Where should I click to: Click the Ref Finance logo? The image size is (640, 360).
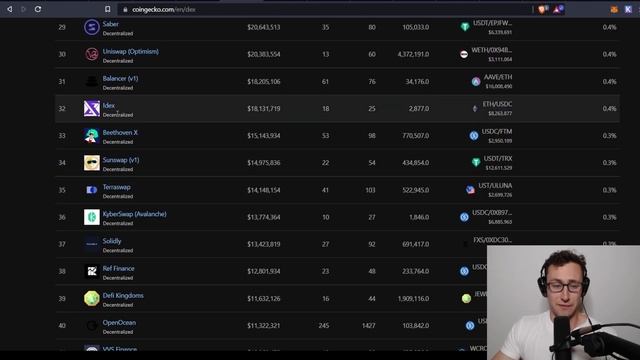[91, 271]
